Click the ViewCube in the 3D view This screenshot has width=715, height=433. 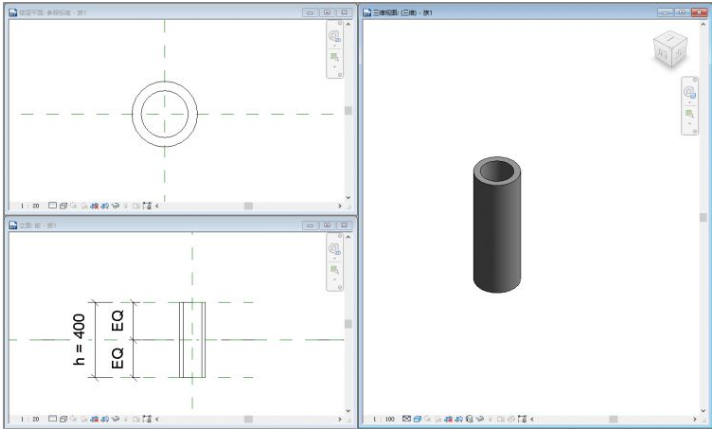tap(670, 48)
